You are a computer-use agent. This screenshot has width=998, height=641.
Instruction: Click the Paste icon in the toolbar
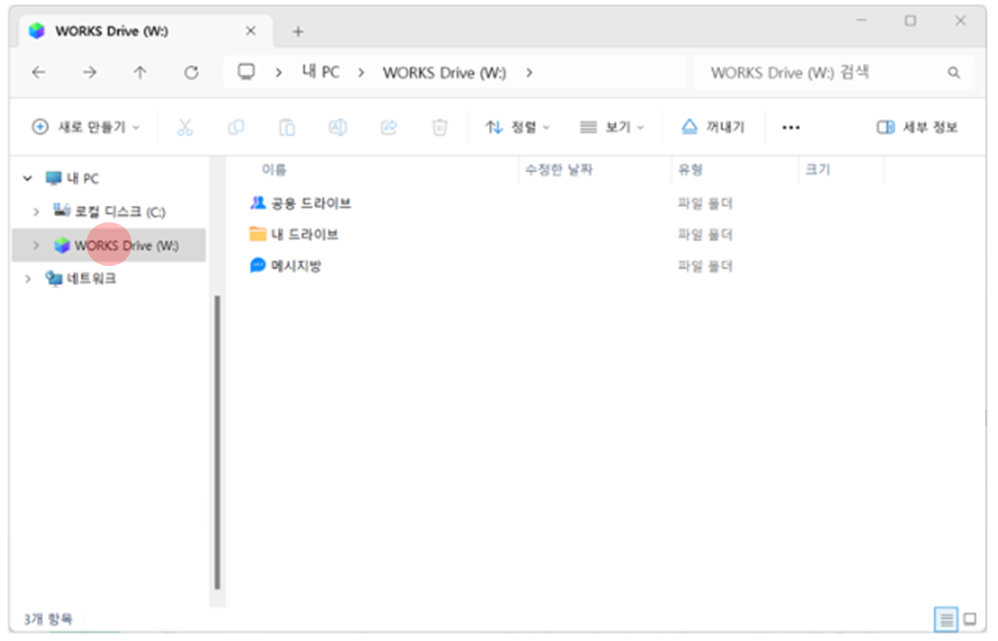pyautogui.click(x=287, y=127)
